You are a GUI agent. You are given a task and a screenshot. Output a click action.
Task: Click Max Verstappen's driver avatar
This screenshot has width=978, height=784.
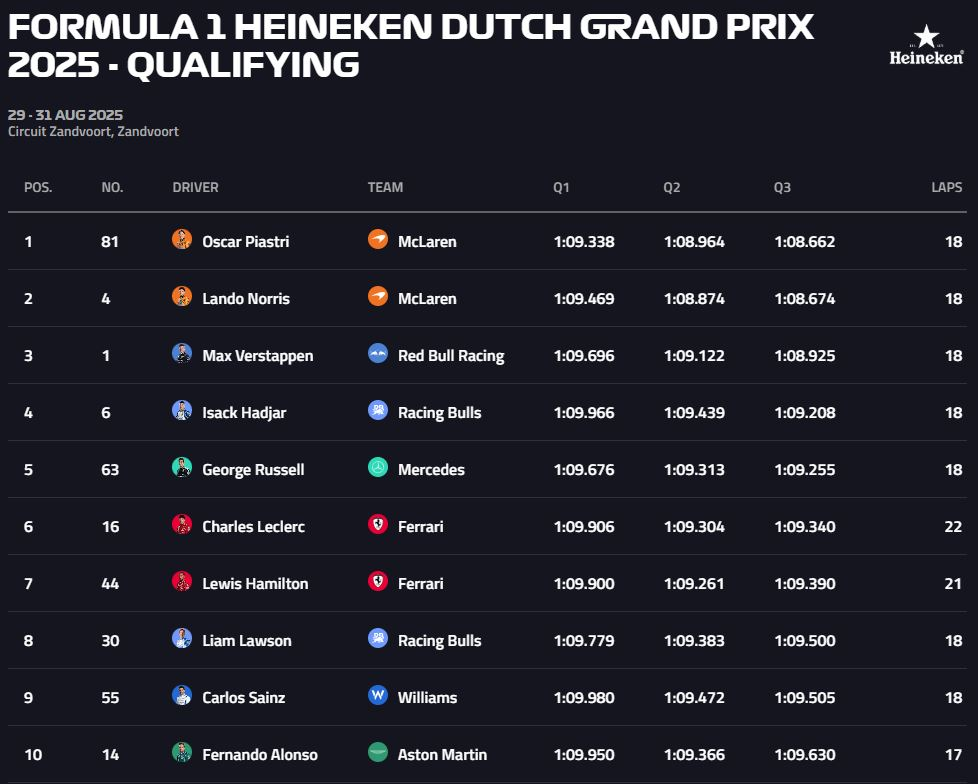[x=182, y=354]
